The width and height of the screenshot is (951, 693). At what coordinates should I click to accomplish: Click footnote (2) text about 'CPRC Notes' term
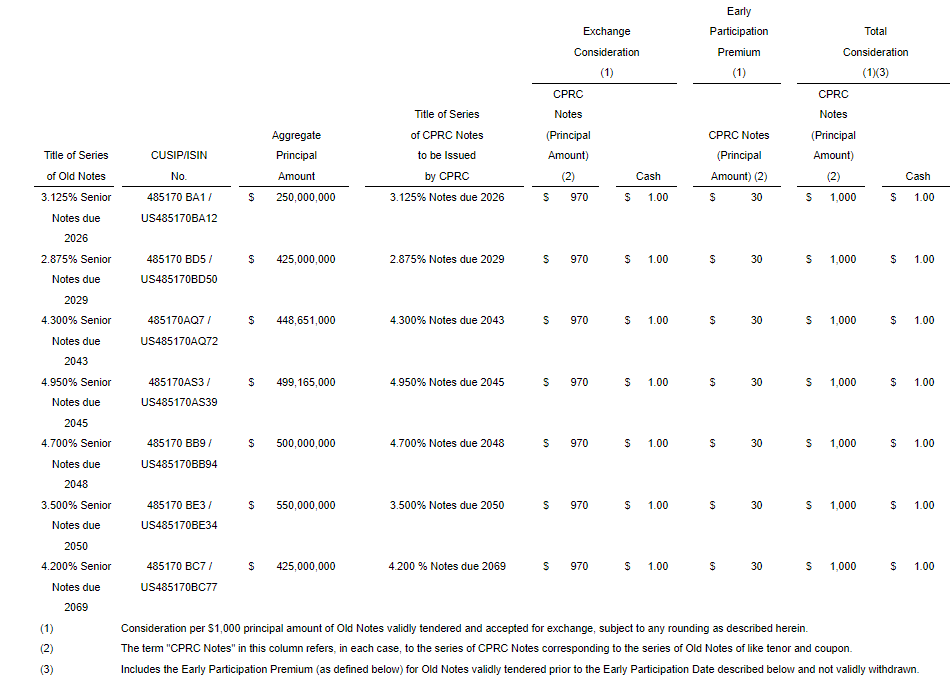point(486,649)
